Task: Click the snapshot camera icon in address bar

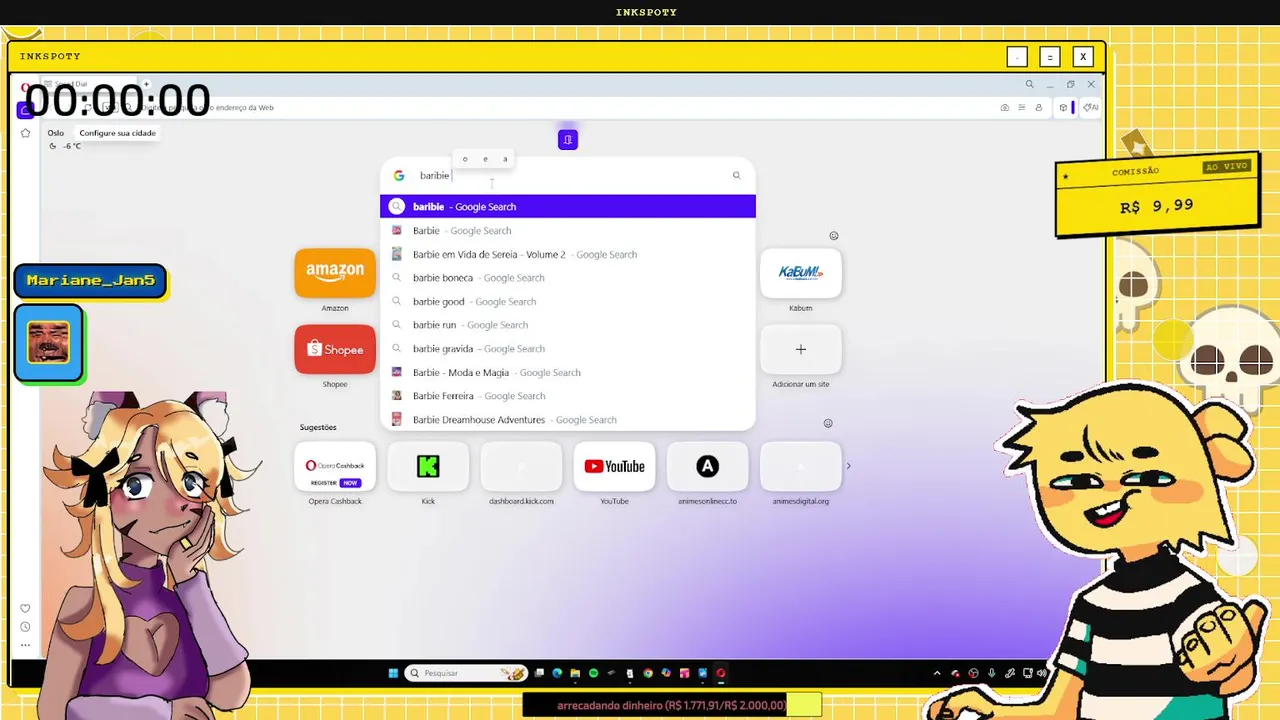Action: coord(1005,108)
